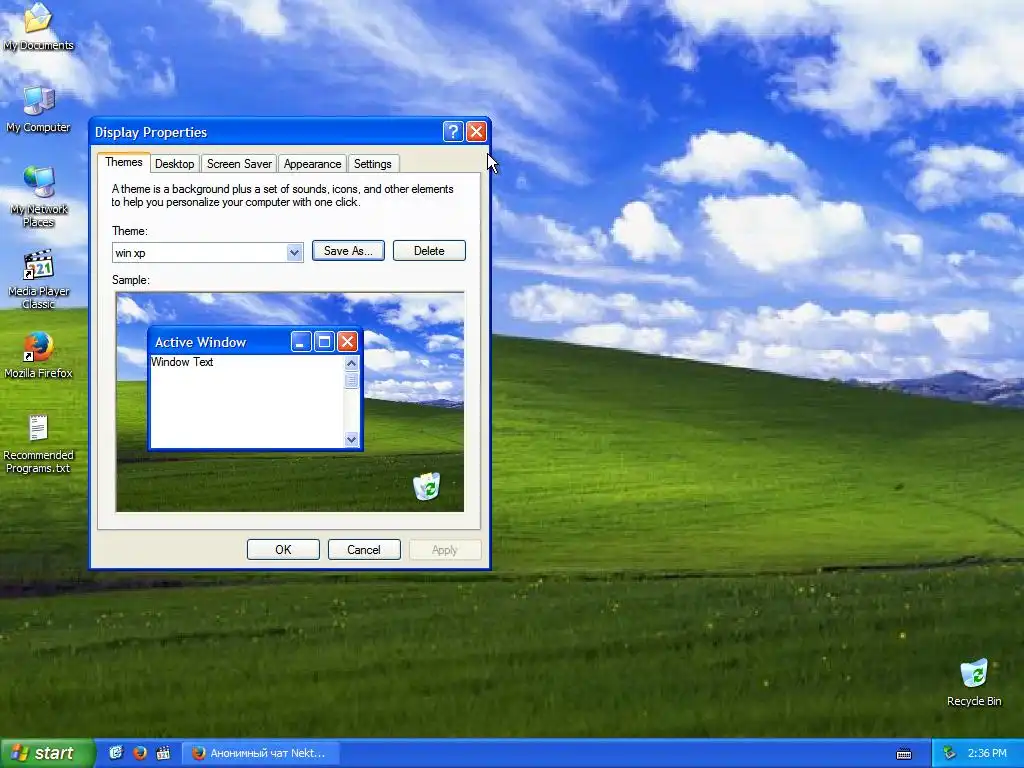Click Show Desktop quick launch icon
This screenshot has height=768, width=1024.
pos(116,753)
